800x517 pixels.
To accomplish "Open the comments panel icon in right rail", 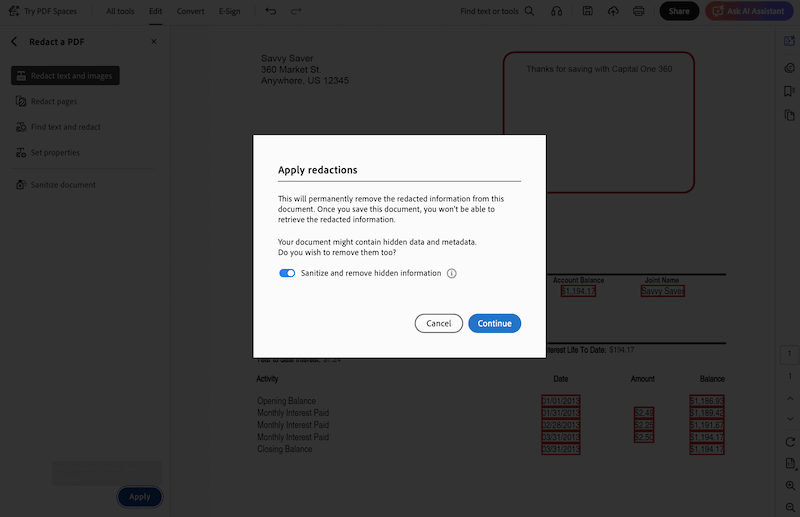I will pyautogui.click(x=789, y=68).
